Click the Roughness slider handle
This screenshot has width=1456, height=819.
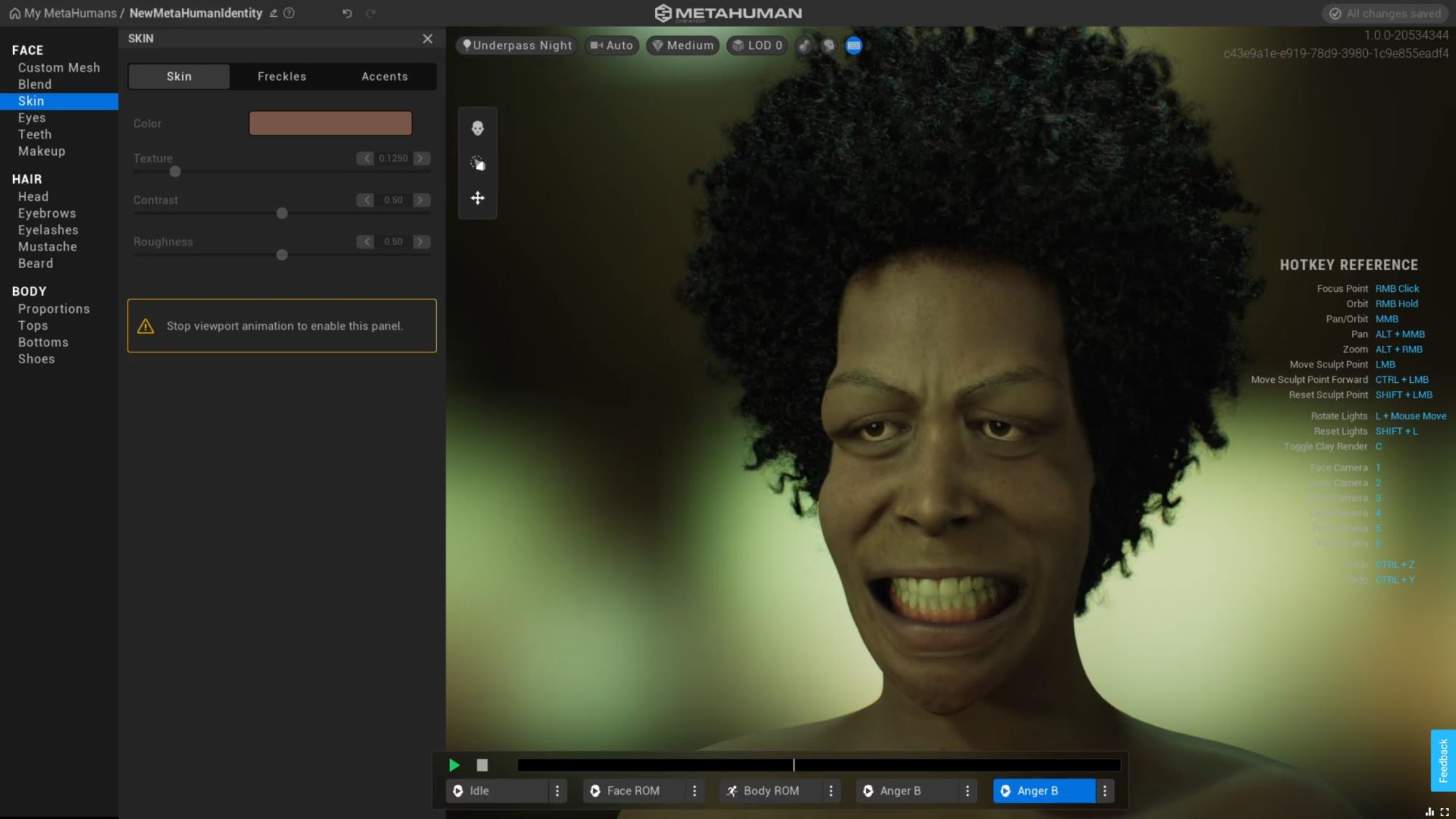(282, 255)
